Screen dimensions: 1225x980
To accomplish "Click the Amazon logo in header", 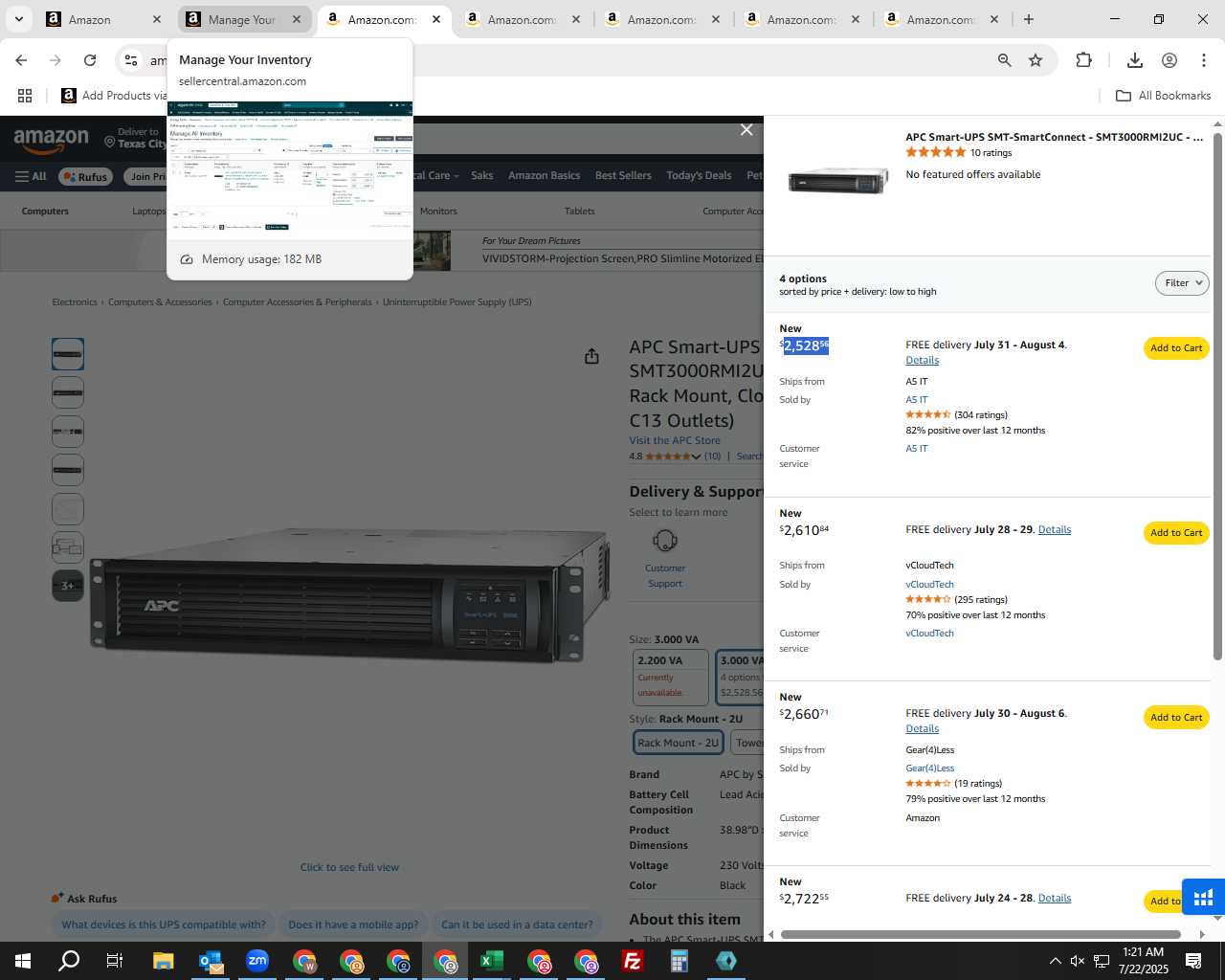I will pyautogui.click(x=52, y=142).
